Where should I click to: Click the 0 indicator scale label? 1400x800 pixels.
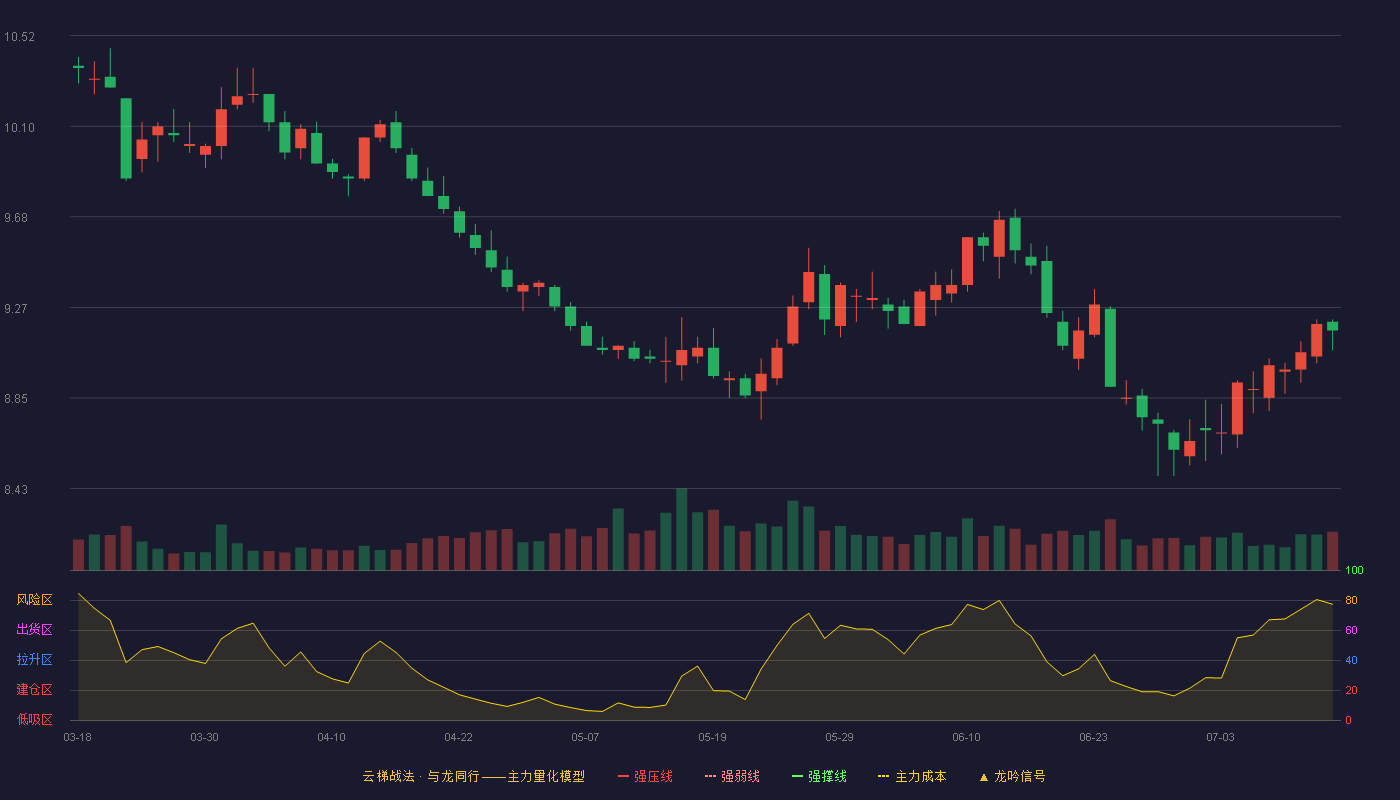[1348, 720]
